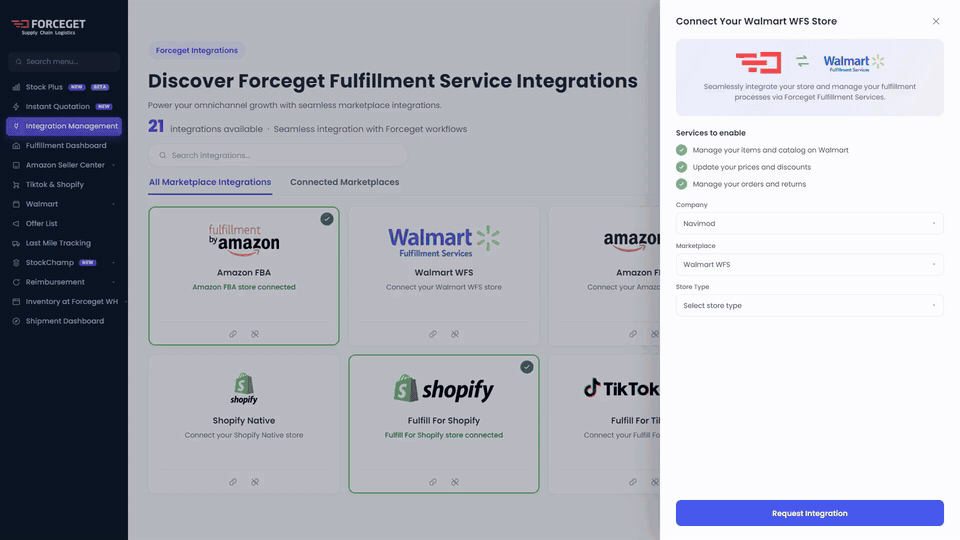Viewport: 960px width, 540px height.
Task: Click link icon under Shopify Native card
Action: [x=233, y=482]
